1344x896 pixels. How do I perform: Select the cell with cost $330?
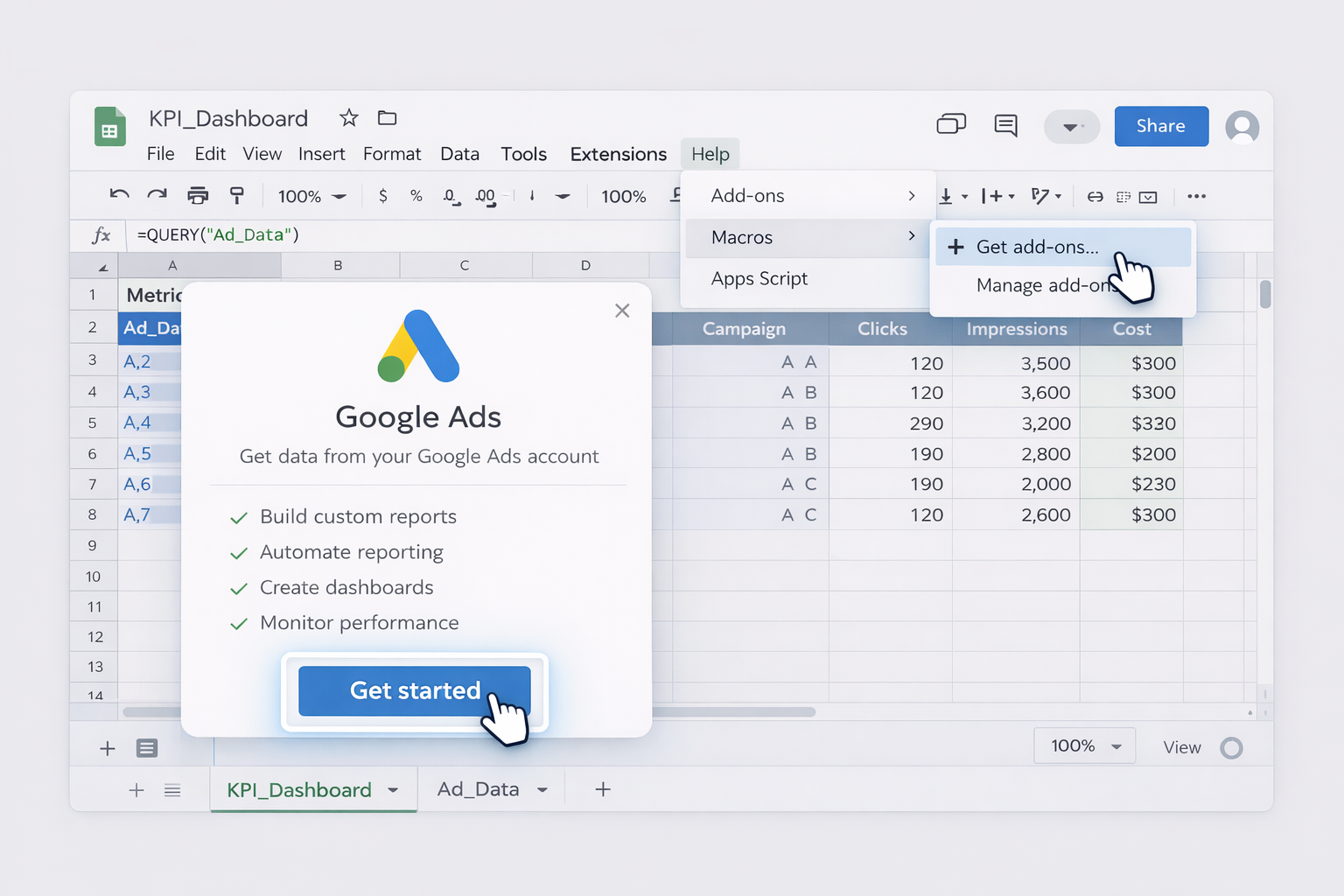[x=1131, y=423]
